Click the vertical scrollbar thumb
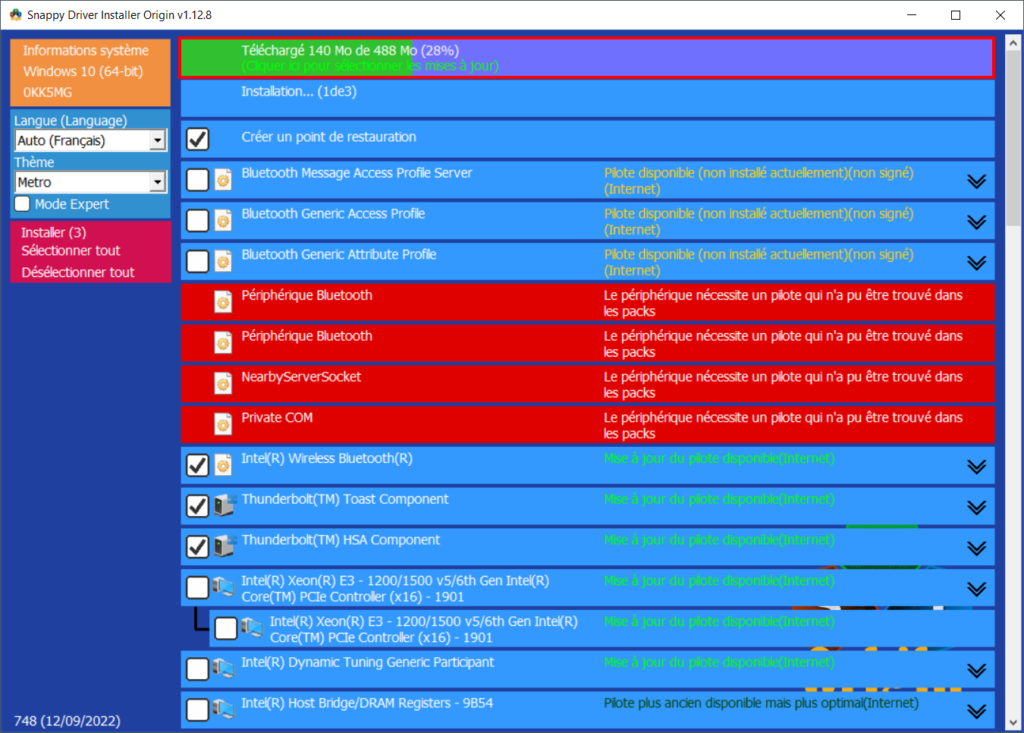 coord(1013,139)
